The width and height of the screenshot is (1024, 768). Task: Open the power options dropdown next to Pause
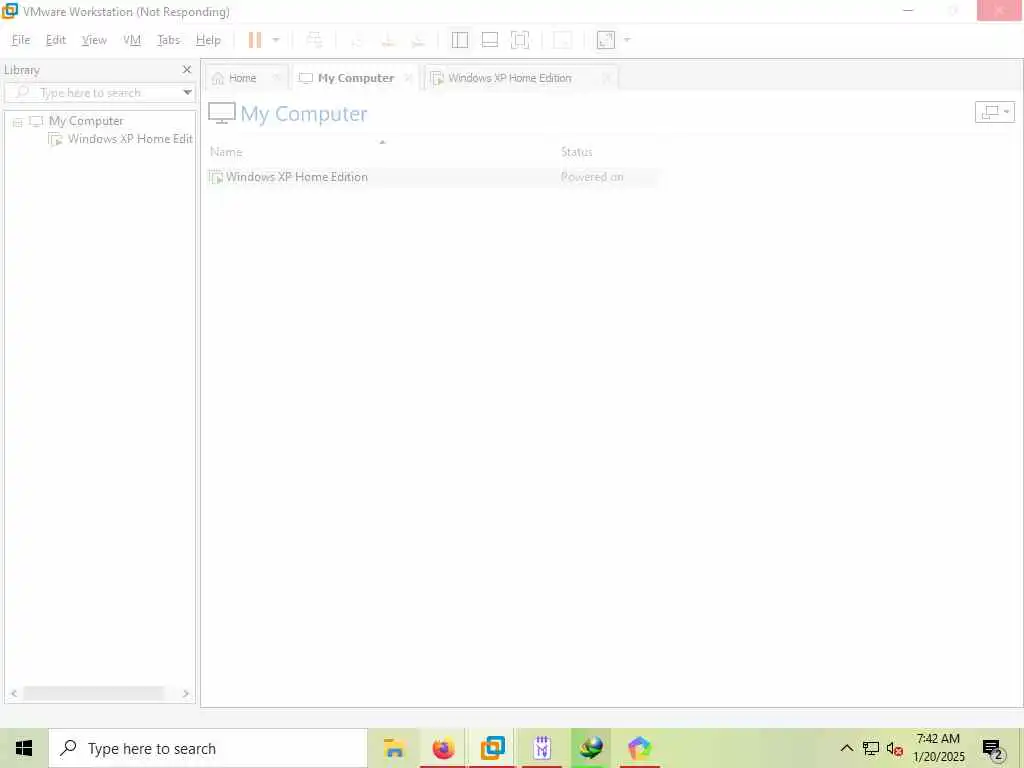[276, 40]
